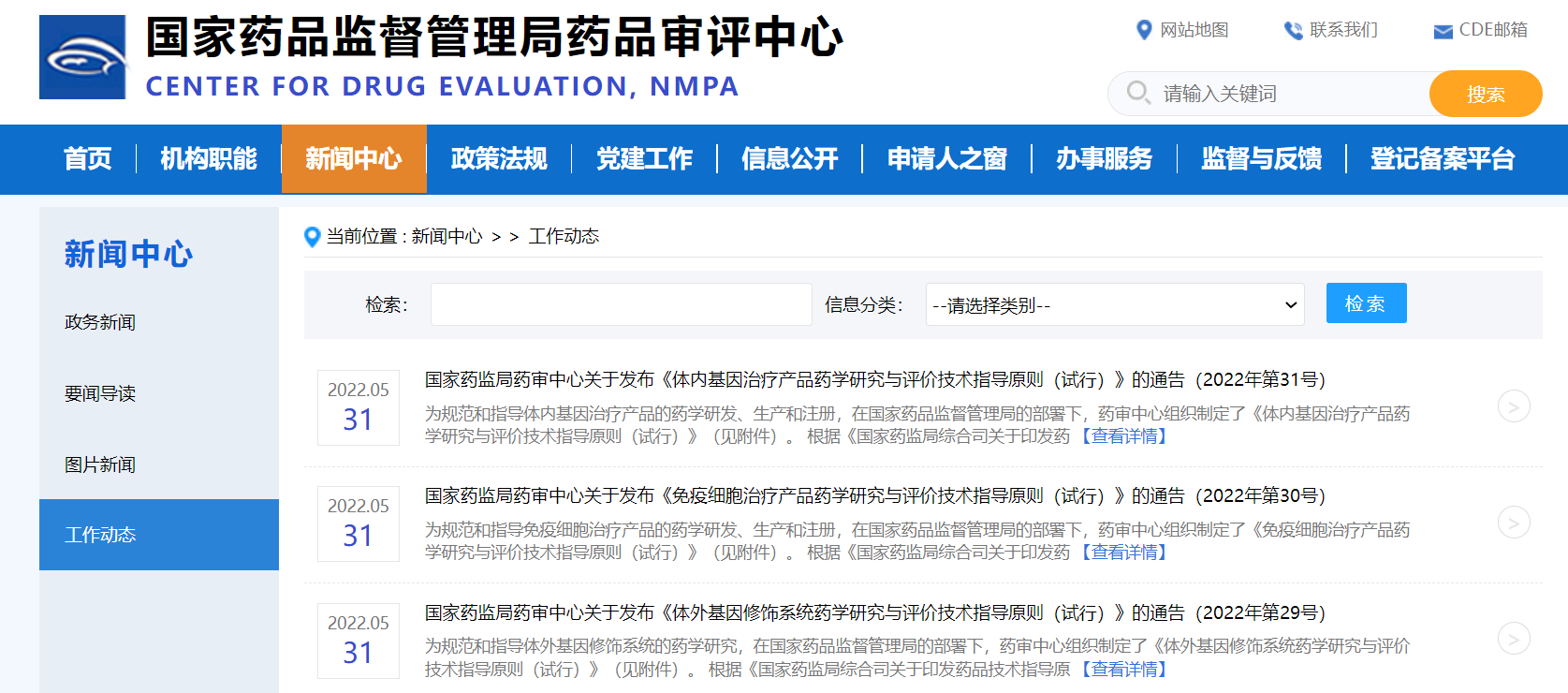Open the 免疫细胞治疗产品 notice title

point(875,496)
